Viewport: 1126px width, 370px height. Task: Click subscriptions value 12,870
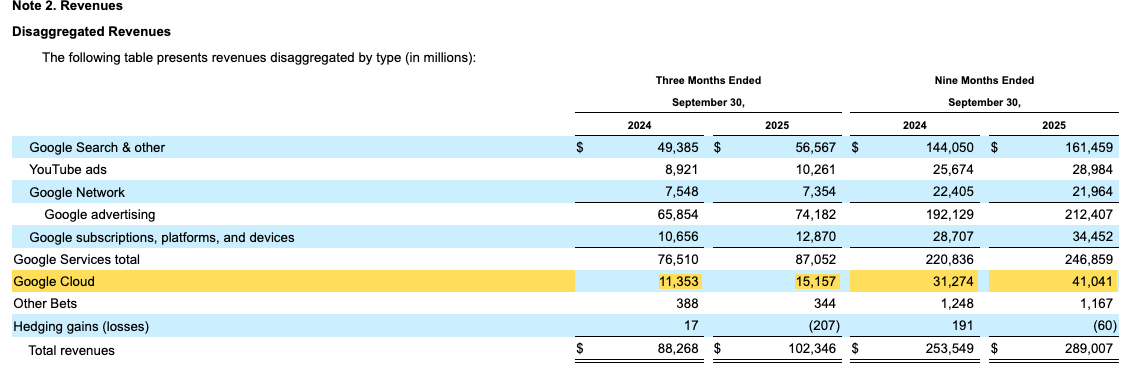click(x=816, y=236)
